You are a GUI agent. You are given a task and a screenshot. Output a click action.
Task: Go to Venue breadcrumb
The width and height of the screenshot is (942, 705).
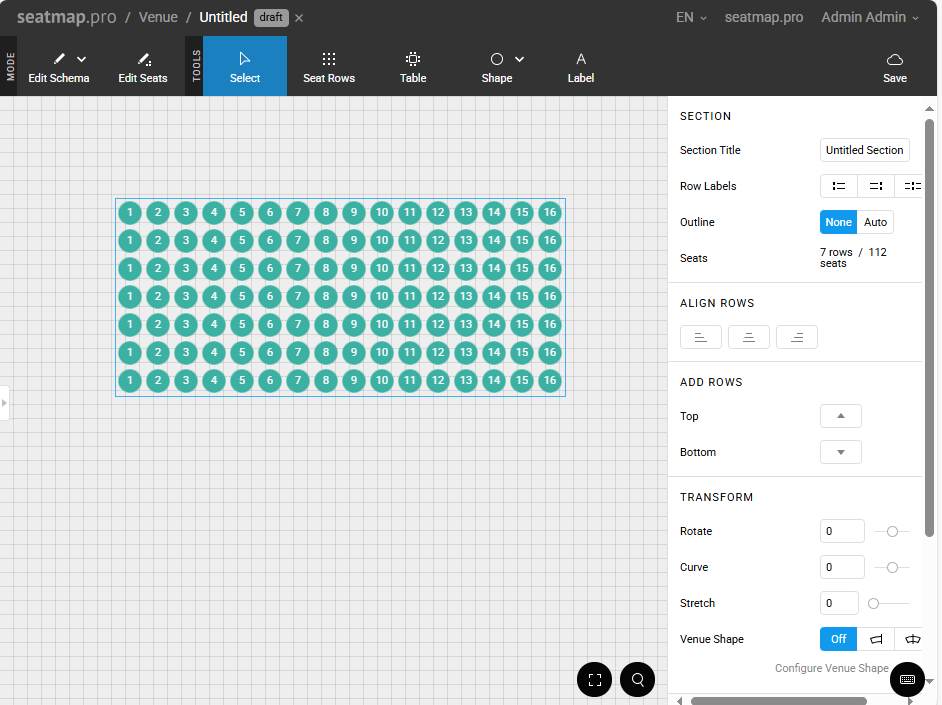[x=158, y=17]
